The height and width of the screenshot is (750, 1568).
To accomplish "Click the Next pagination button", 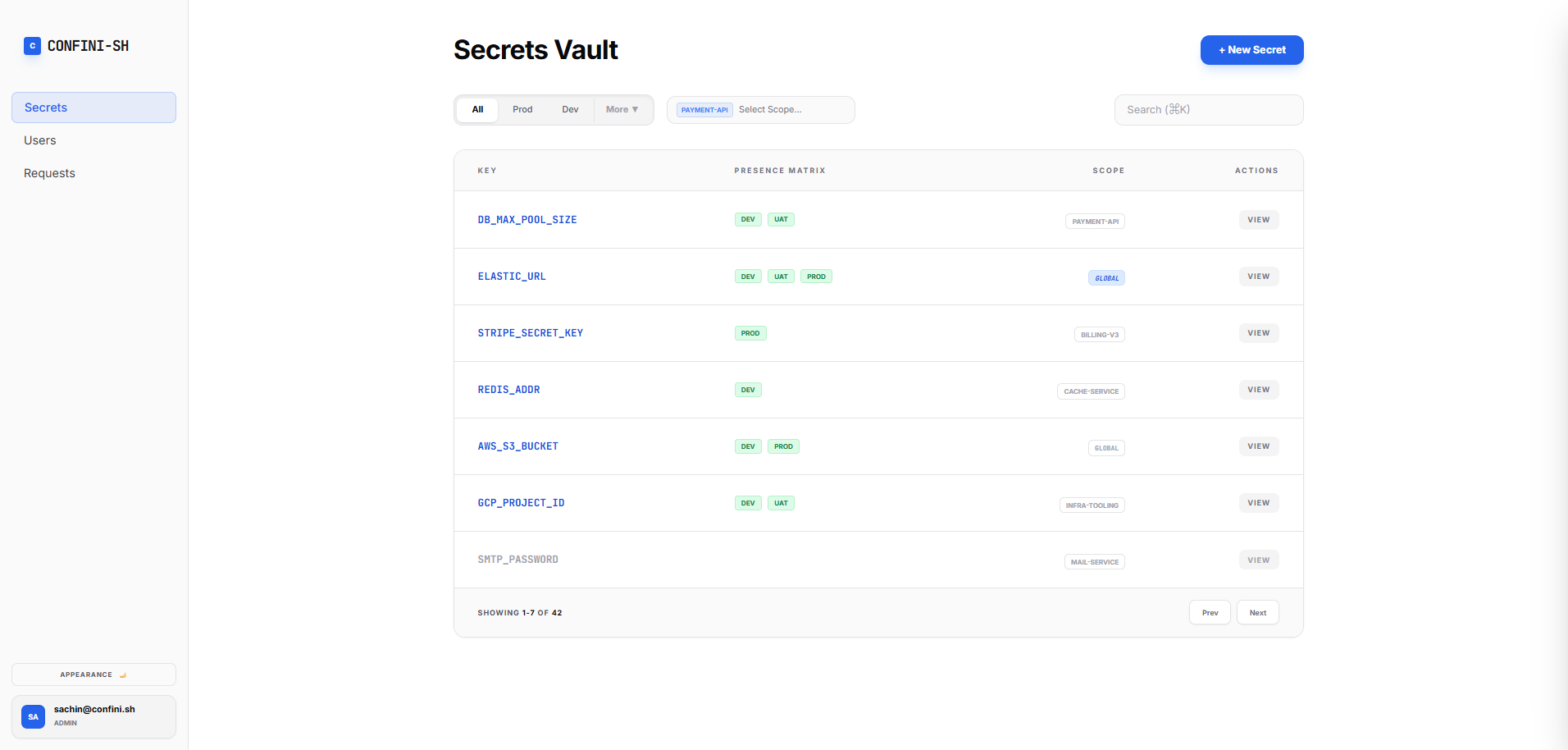I will pos(1257,613).
